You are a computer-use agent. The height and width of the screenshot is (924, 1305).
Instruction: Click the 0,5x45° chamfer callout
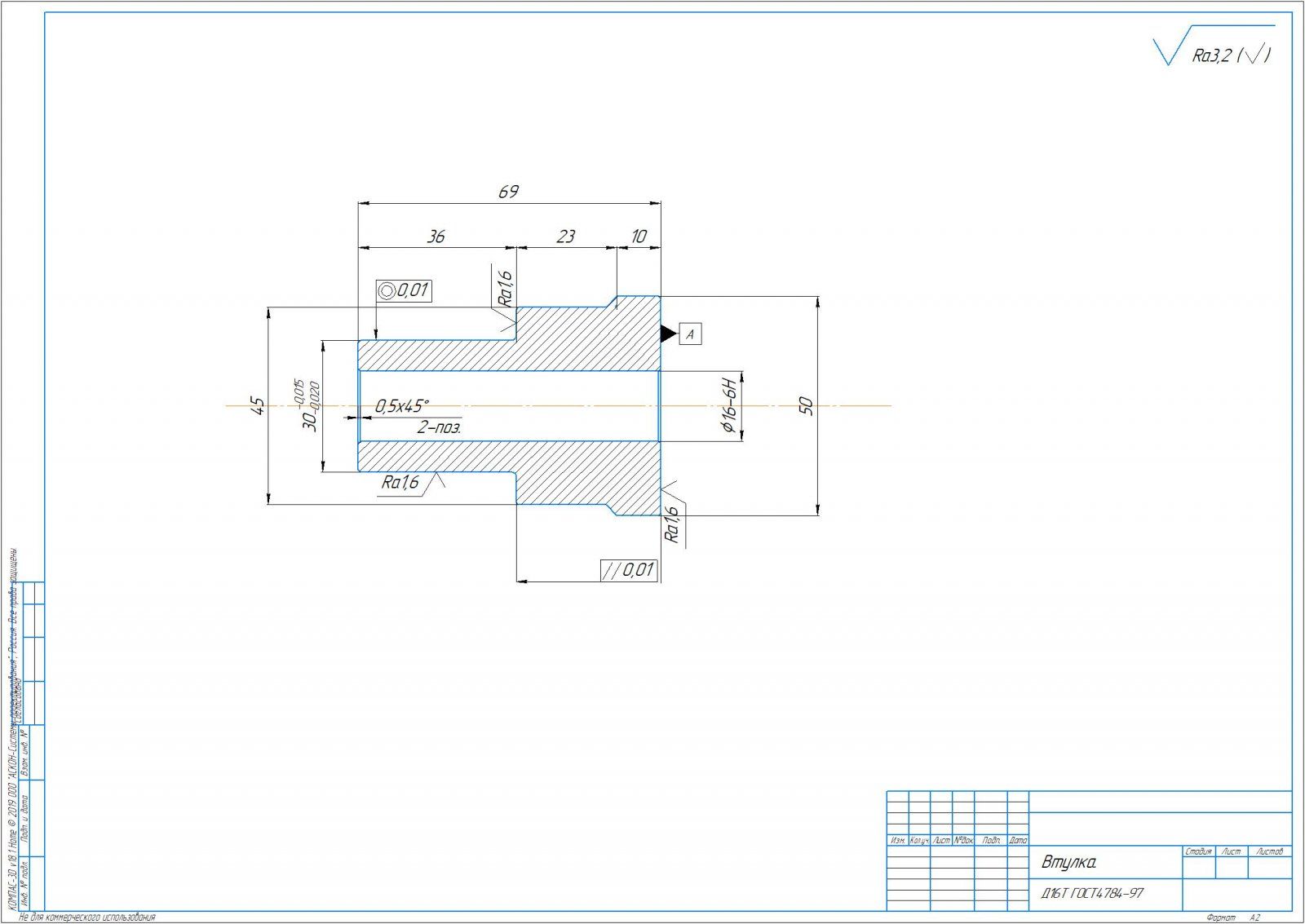401,405
